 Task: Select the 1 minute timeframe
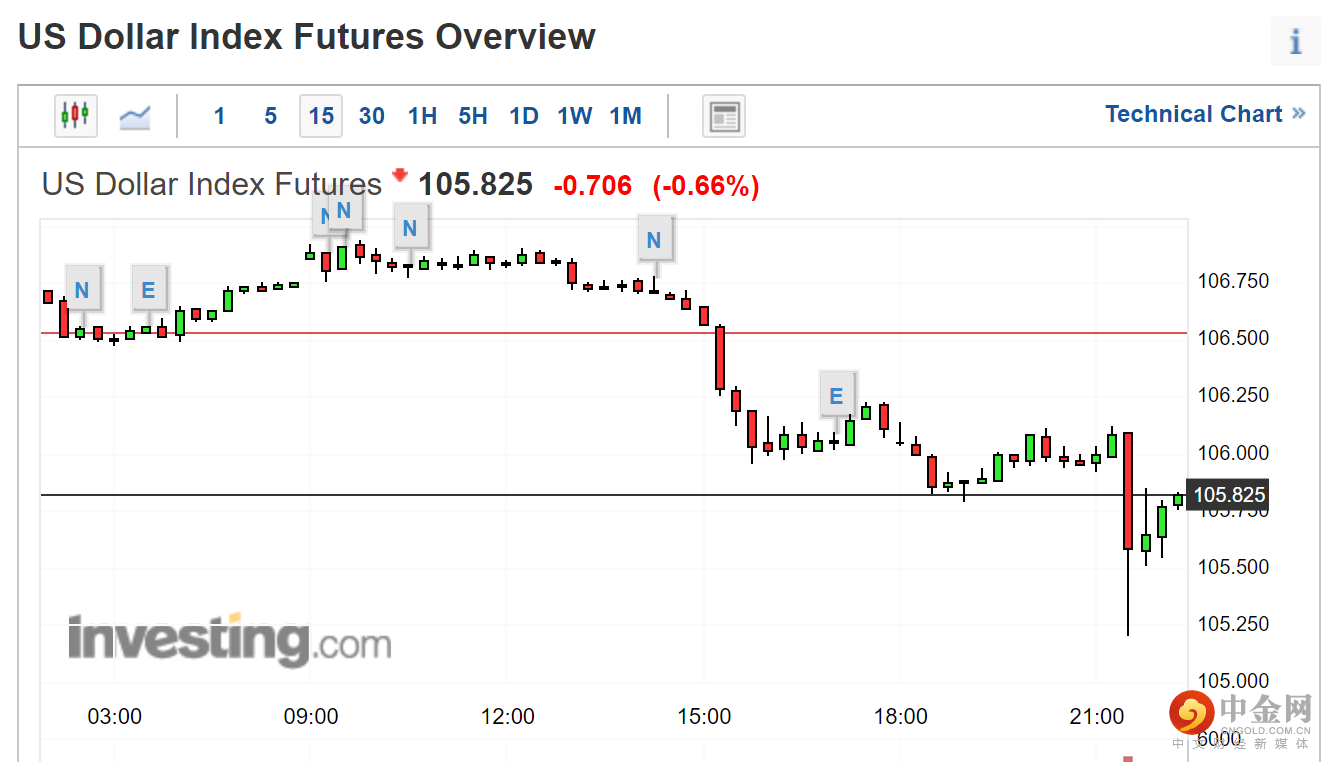pyautogui.click(x=219, y=116)
